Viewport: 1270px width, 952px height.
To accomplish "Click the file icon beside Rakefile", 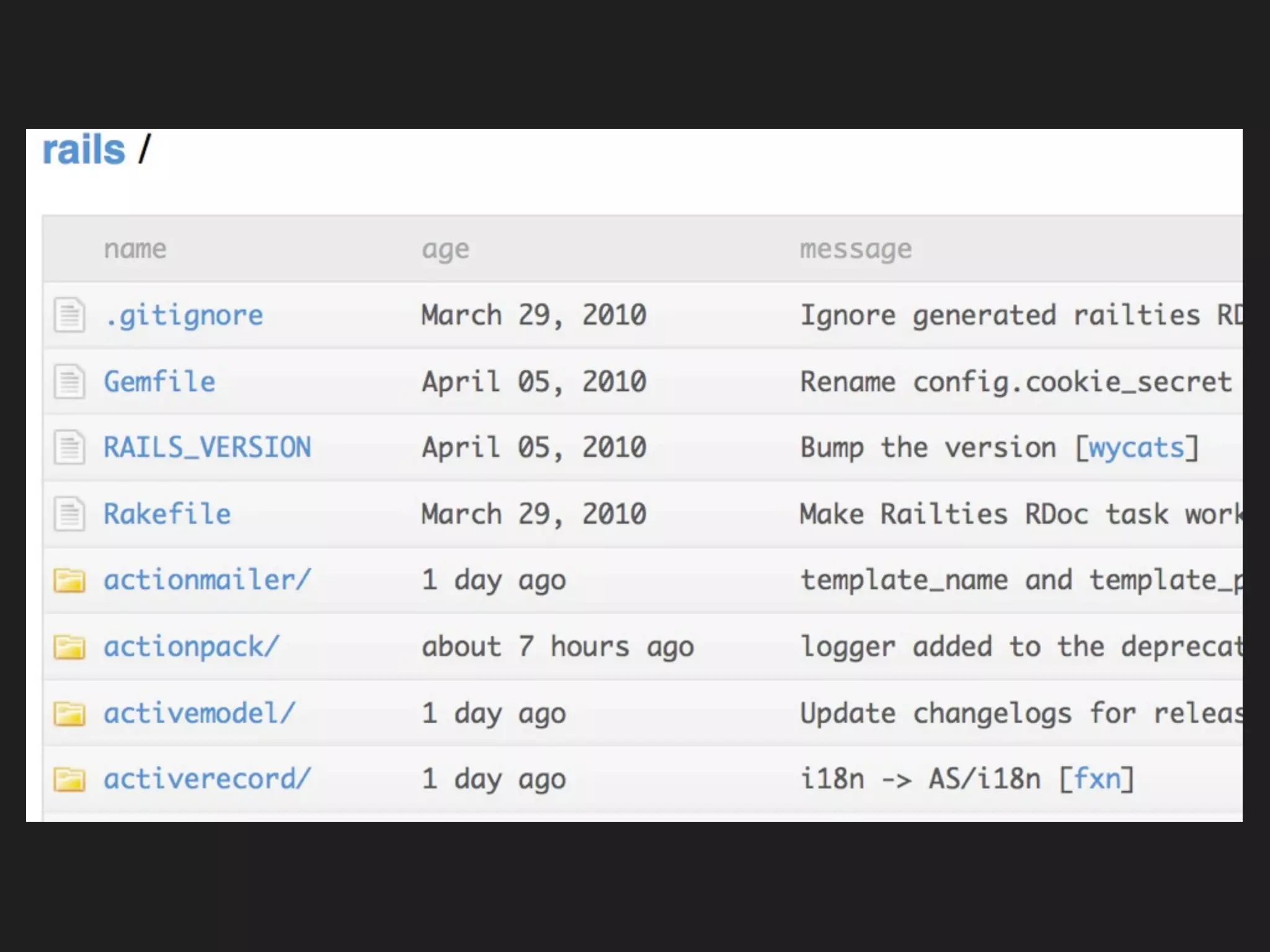I will click(x=69, y=514).
